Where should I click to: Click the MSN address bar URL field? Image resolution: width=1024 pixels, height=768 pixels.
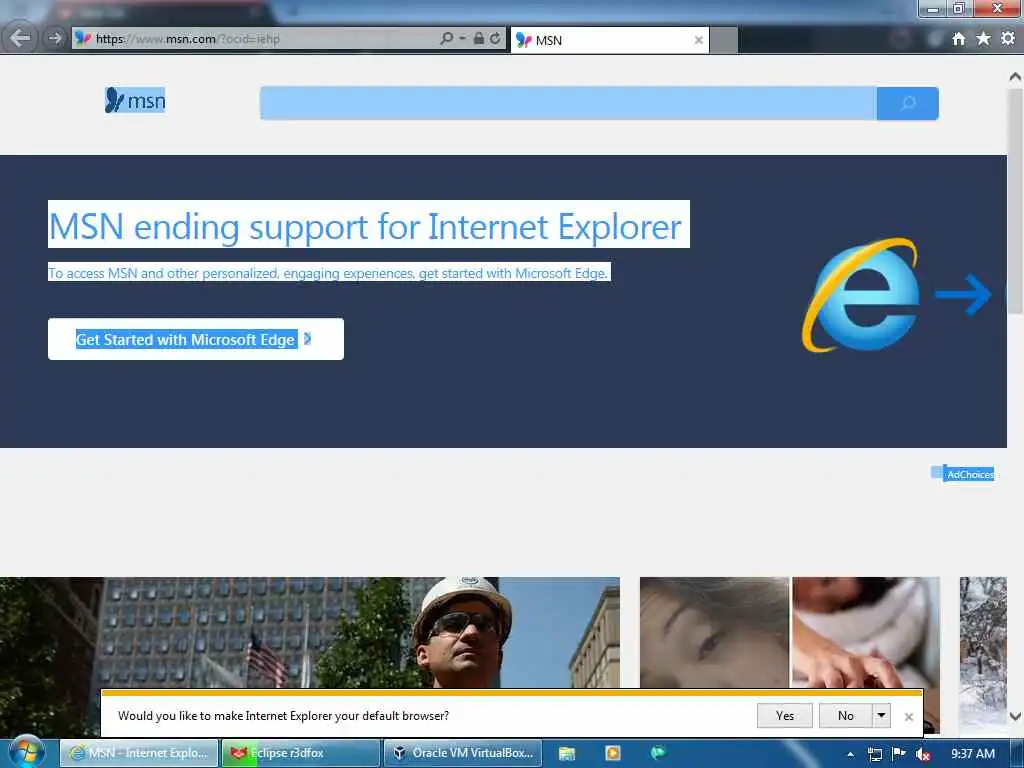click(x=255, y=39)
